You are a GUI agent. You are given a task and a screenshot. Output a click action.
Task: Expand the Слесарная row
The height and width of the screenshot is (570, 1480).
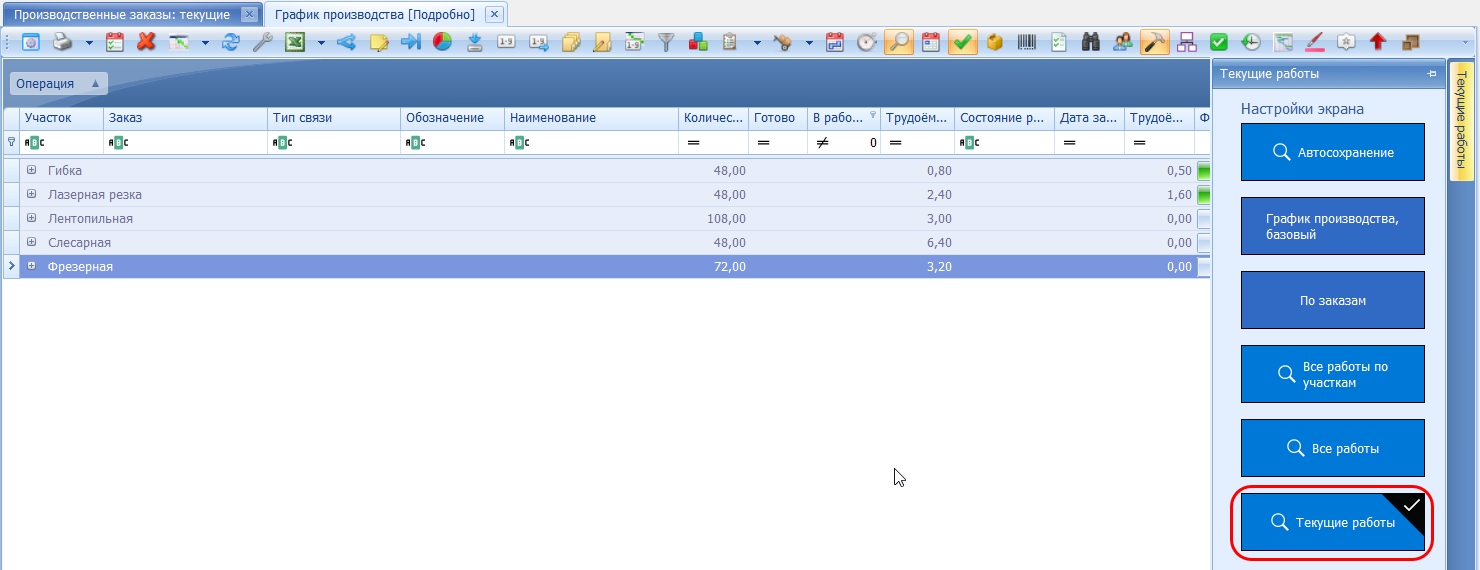[32, 242]
